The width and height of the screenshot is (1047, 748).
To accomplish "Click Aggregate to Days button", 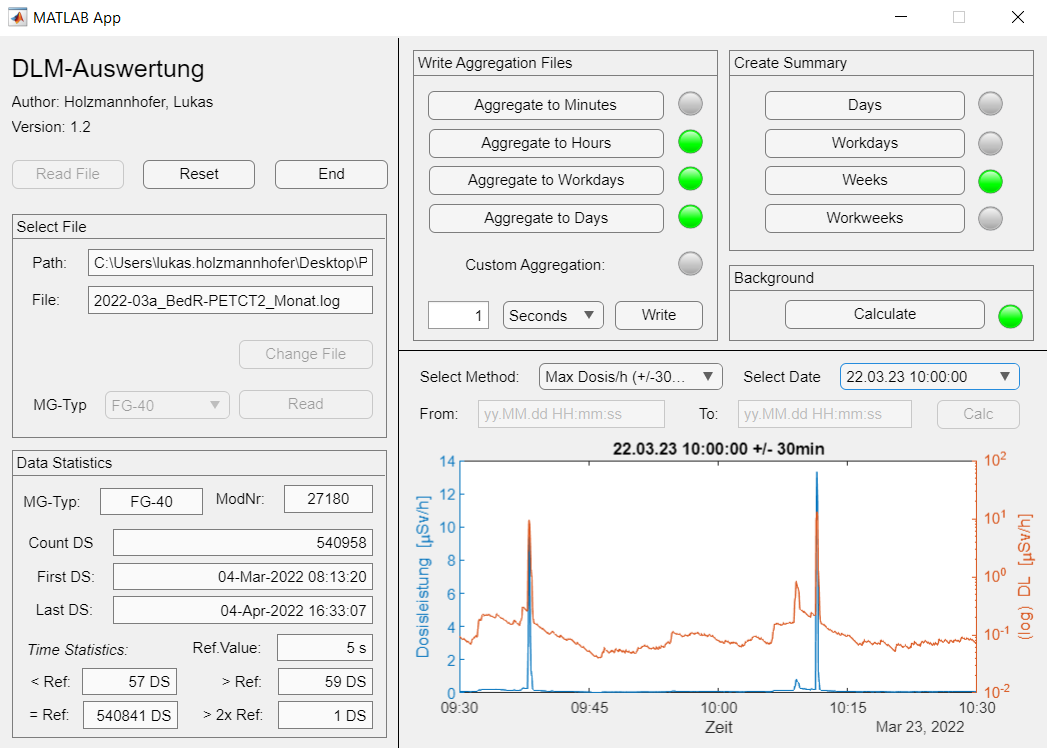I will [x=546, y=218].
